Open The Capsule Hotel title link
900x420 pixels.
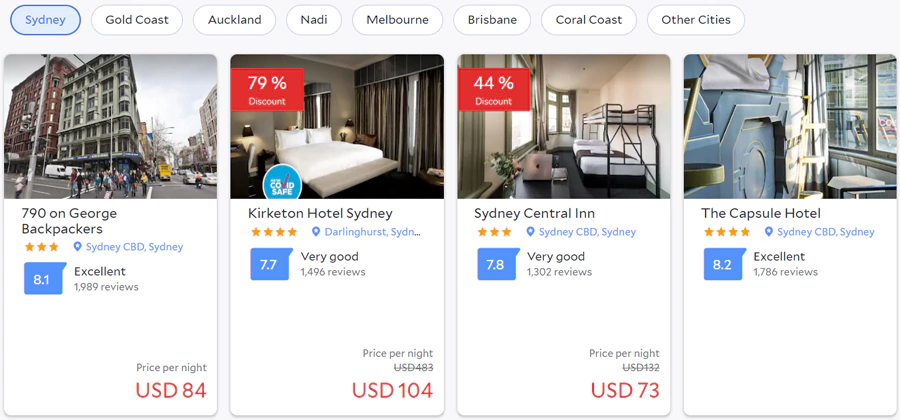(760, 213)
